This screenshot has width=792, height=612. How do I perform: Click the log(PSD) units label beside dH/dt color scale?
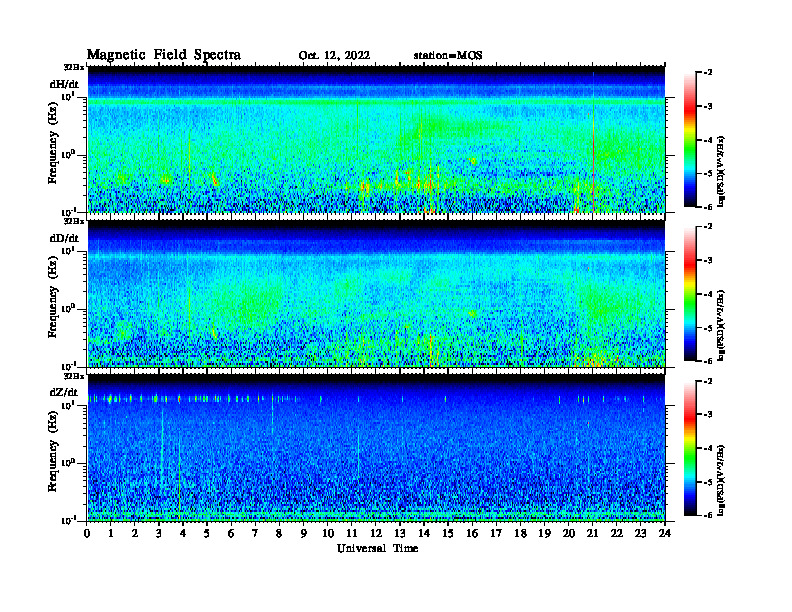click(x=721, y=171)
